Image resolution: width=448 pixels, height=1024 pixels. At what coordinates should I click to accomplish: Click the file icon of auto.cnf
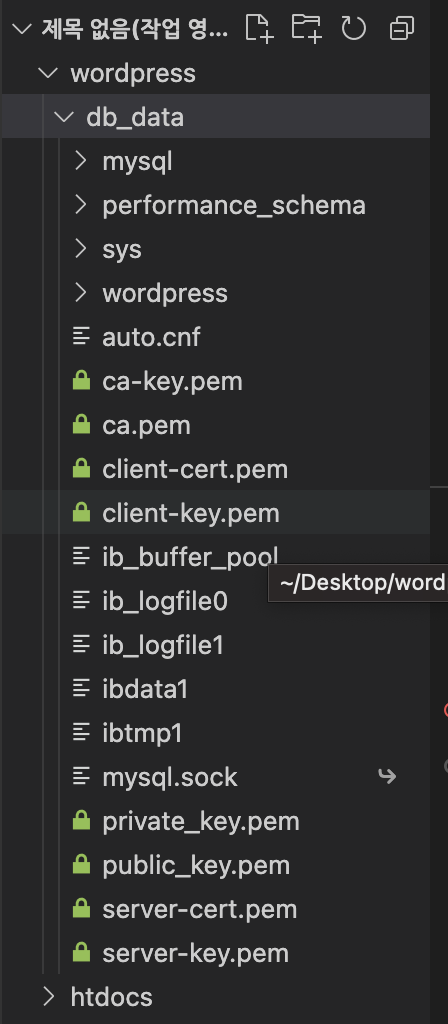81,337
